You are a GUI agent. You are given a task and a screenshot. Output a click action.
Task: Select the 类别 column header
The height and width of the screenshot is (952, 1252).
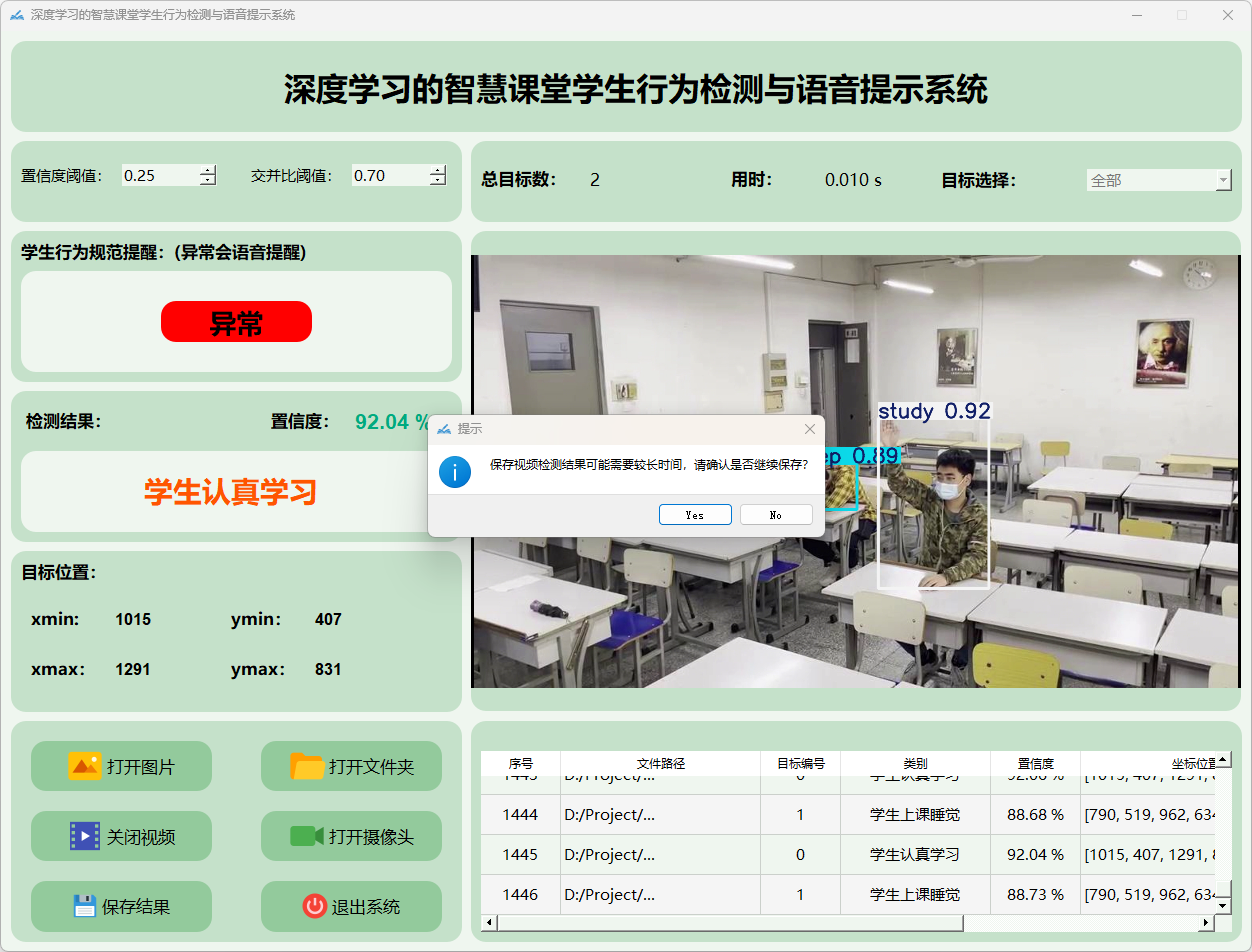tap(914, 763)
